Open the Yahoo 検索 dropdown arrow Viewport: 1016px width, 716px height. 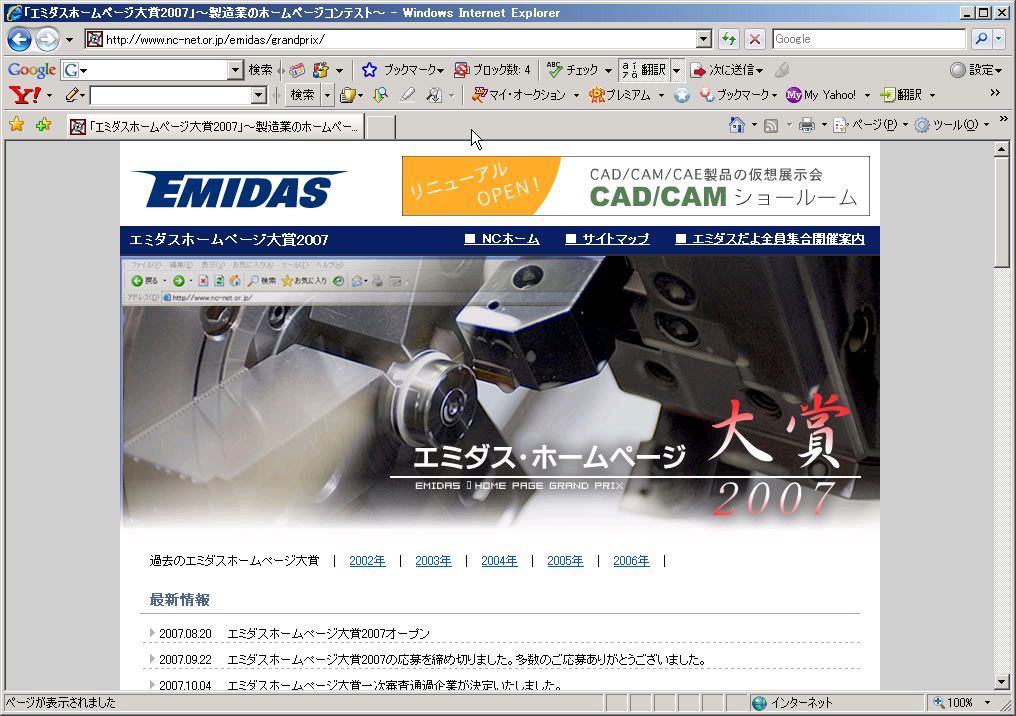[x=327, y=95]
